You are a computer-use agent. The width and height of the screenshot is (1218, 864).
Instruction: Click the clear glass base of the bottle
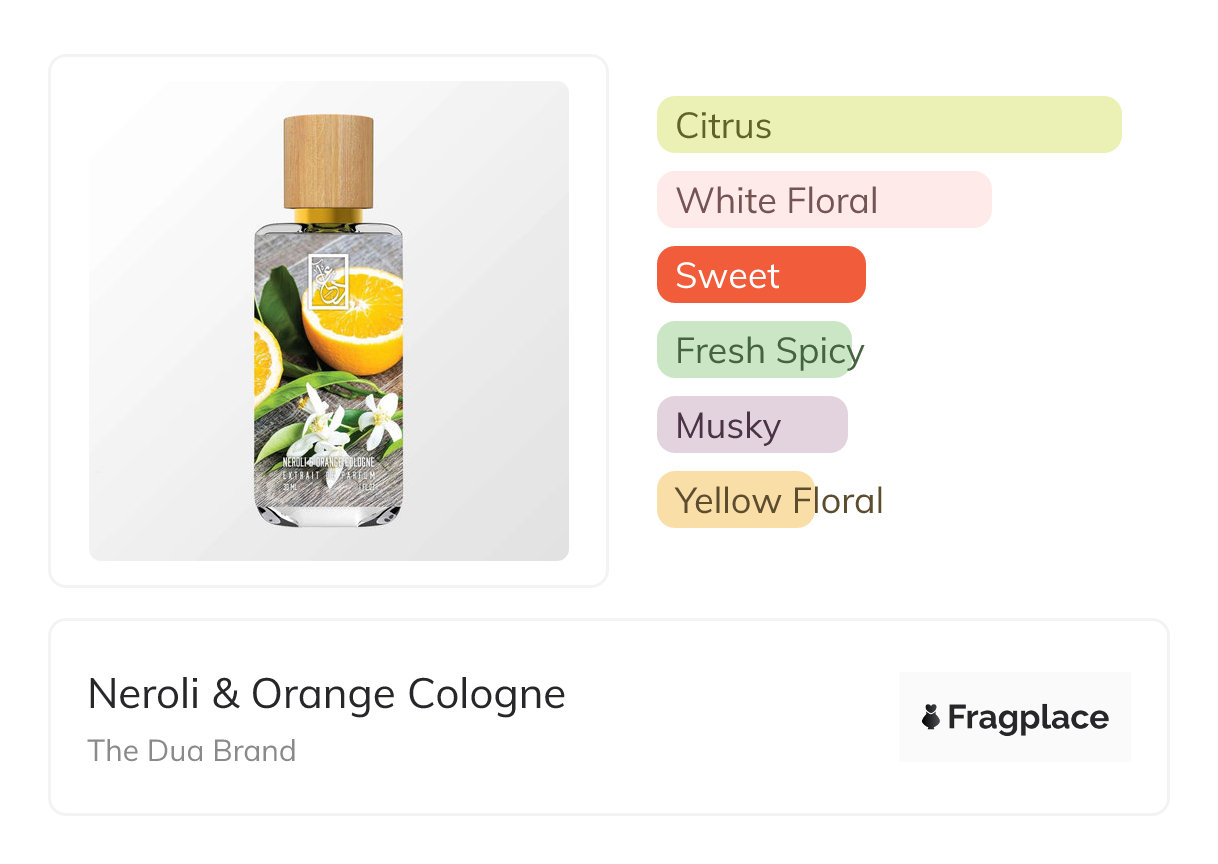[x=328, y=512]
